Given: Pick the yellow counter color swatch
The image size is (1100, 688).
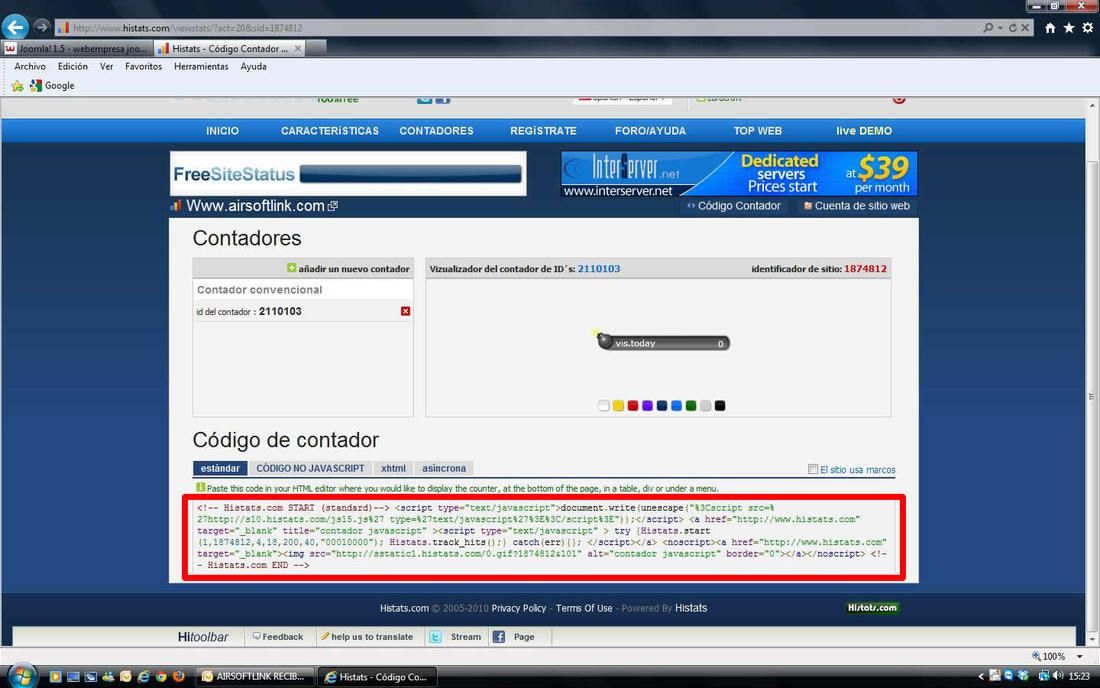Looking at the screenshot, I should (618, 405).
